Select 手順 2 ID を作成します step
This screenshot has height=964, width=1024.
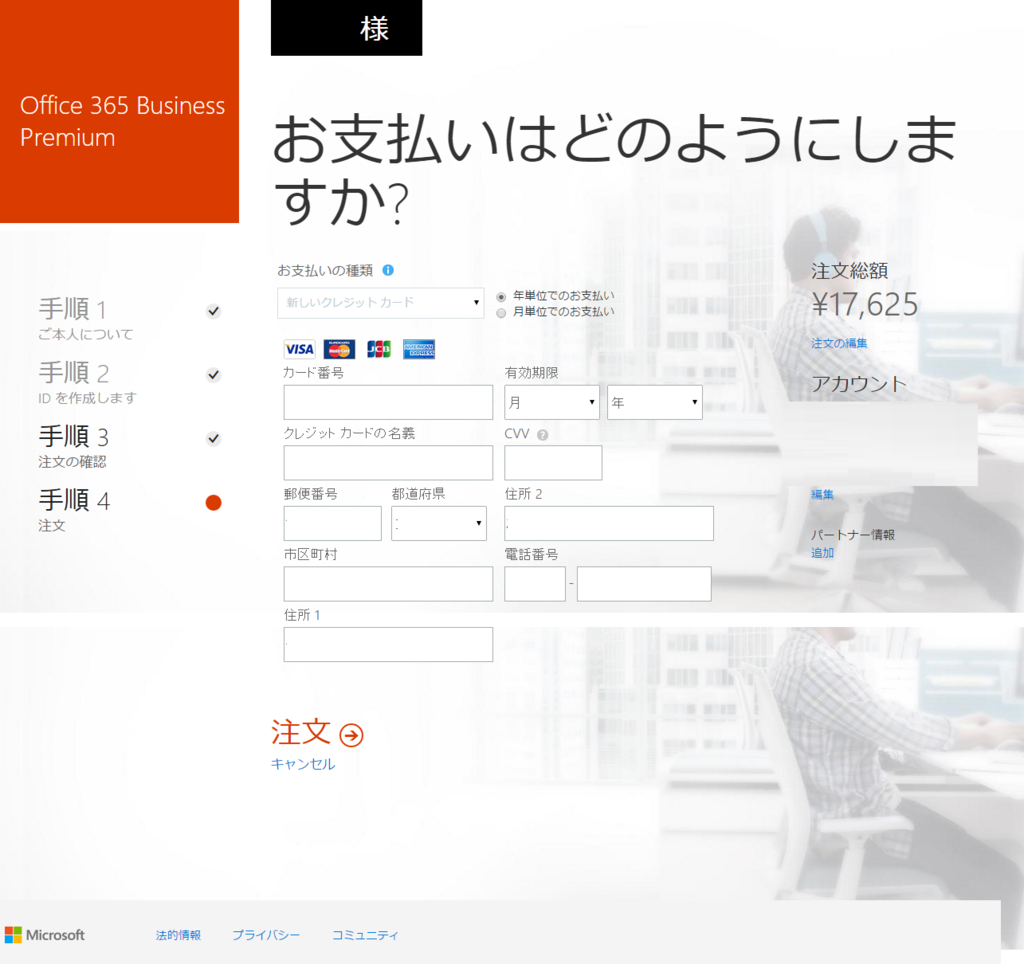(129, 382)
